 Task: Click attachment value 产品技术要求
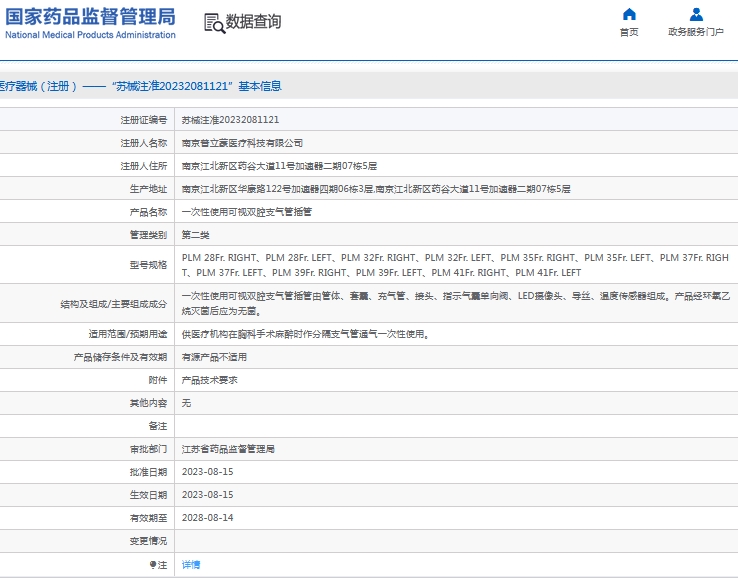209,380
